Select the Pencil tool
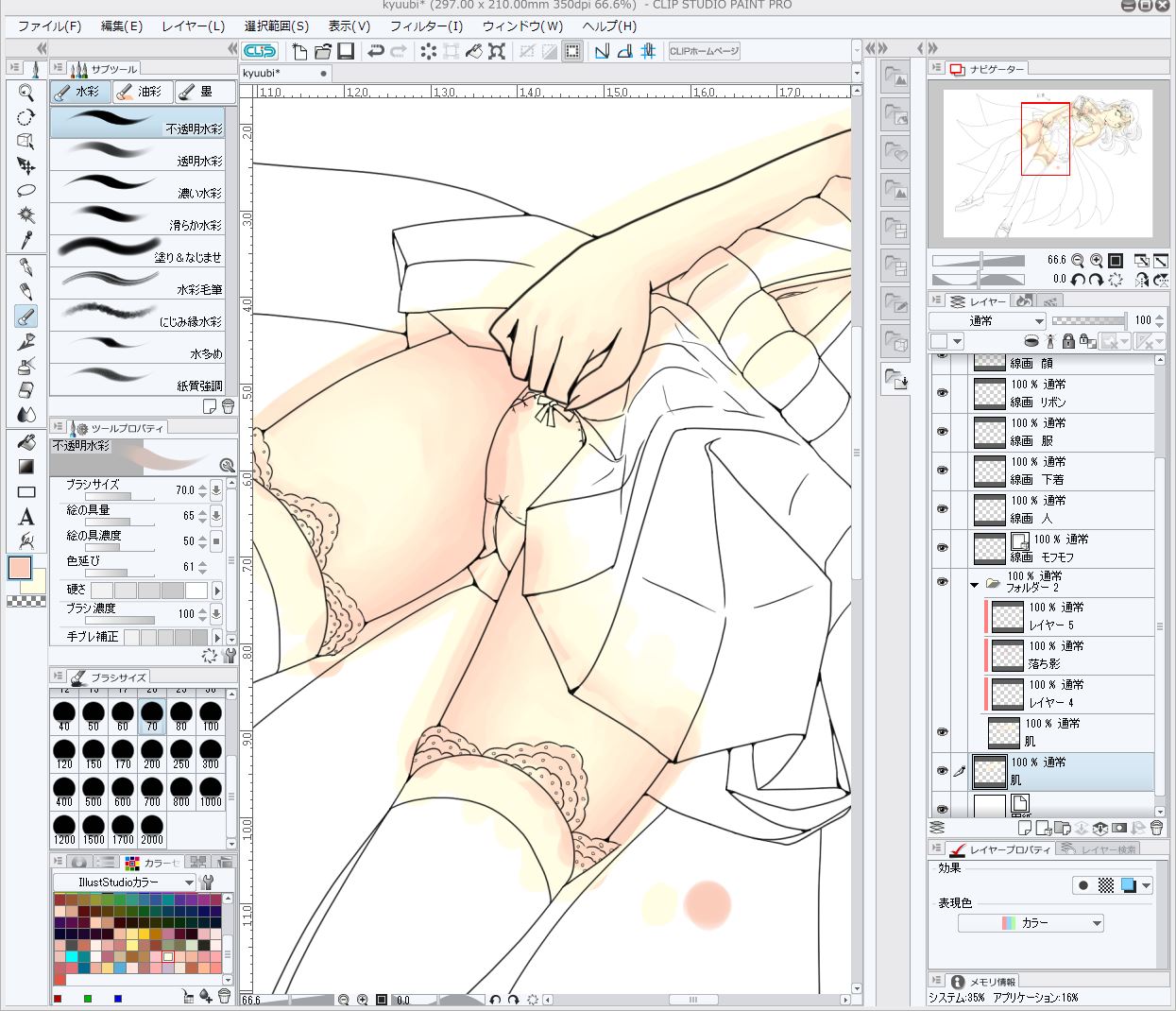The height and width of the screenshot is (1011, 1176). [26, 292]
